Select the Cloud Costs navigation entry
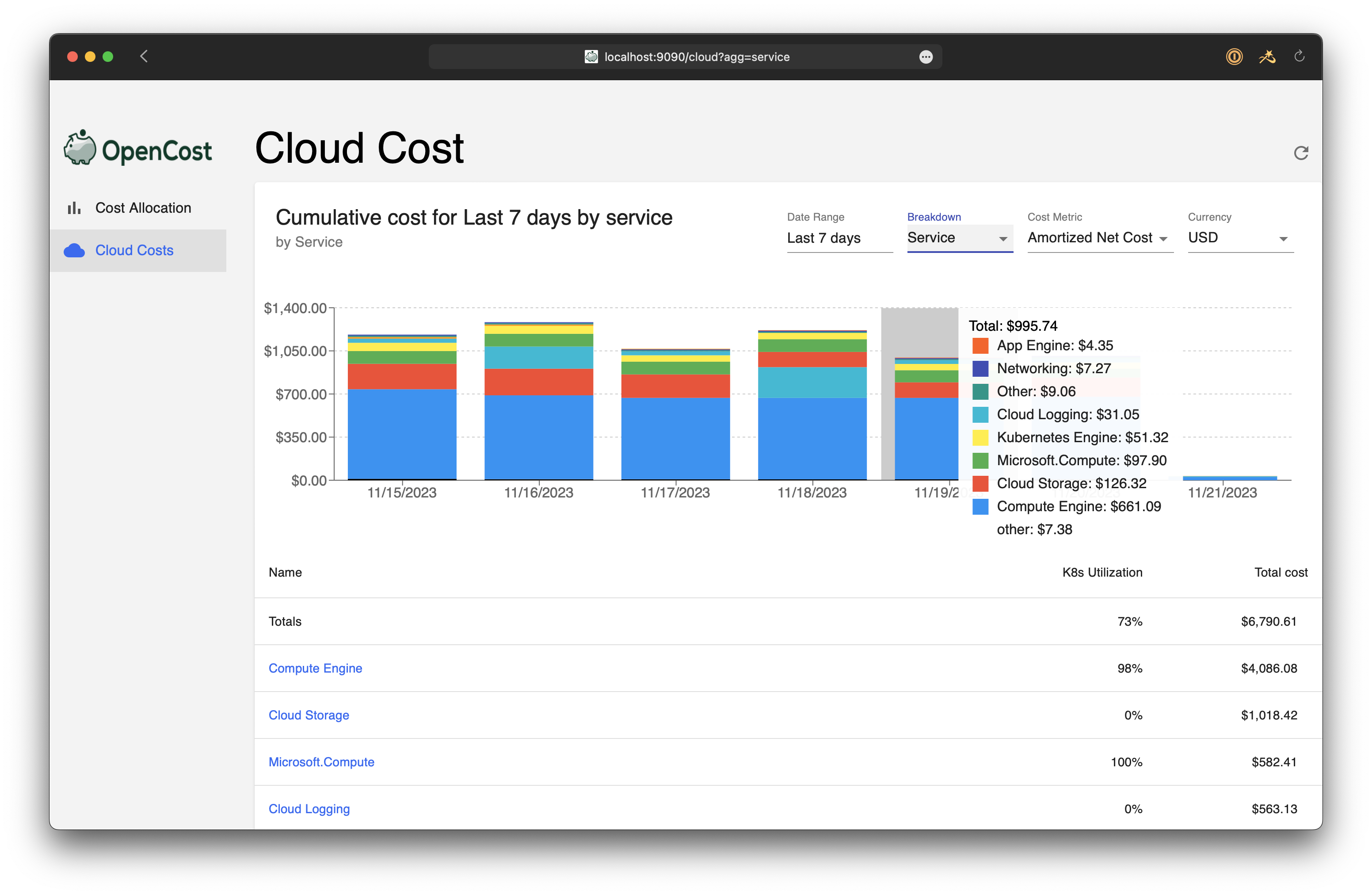Image resolution: width=1372 pixels, height=895 pixels. coord(134,250)
